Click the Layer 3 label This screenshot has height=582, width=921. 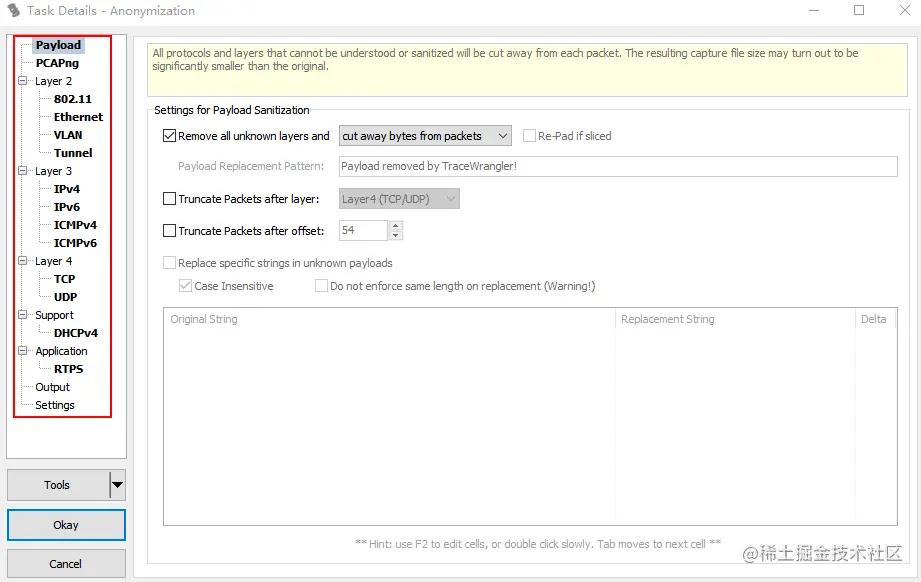click(53, 171)
